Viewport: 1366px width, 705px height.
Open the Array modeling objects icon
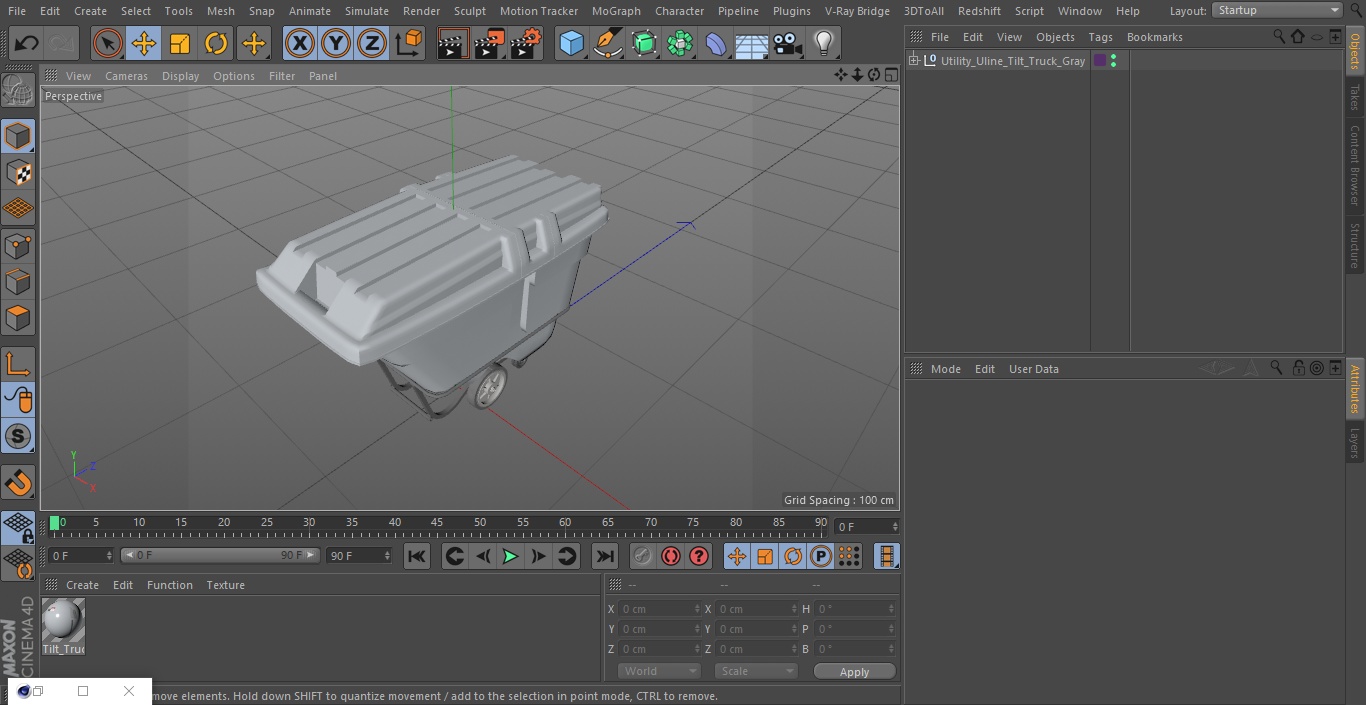pos(680,43)
